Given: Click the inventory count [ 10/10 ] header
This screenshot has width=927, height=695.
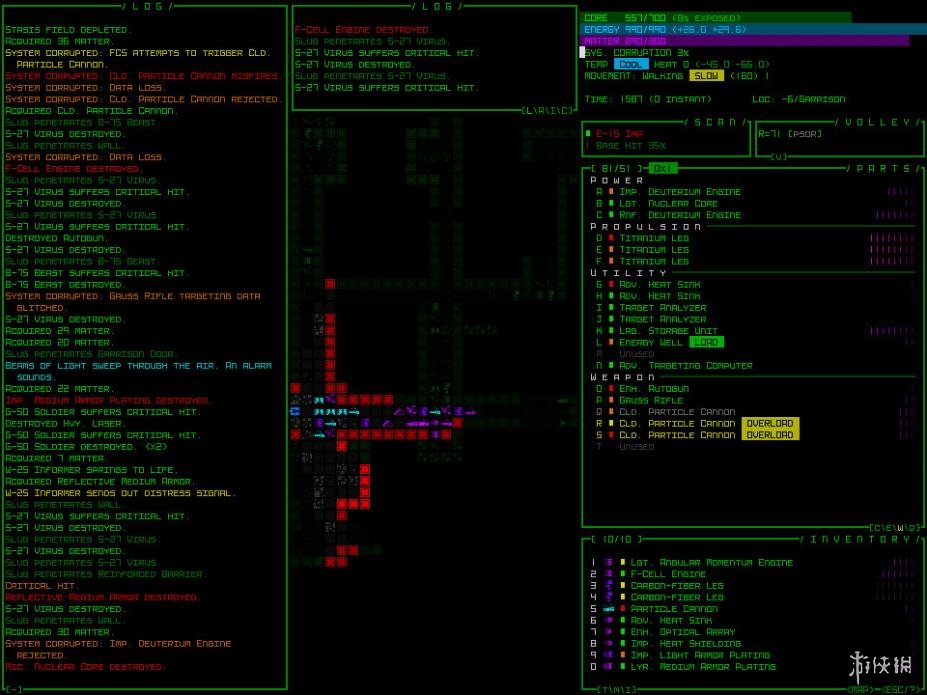Looking at the screenshot, I should pyautogui.click(x=617, y=540).
